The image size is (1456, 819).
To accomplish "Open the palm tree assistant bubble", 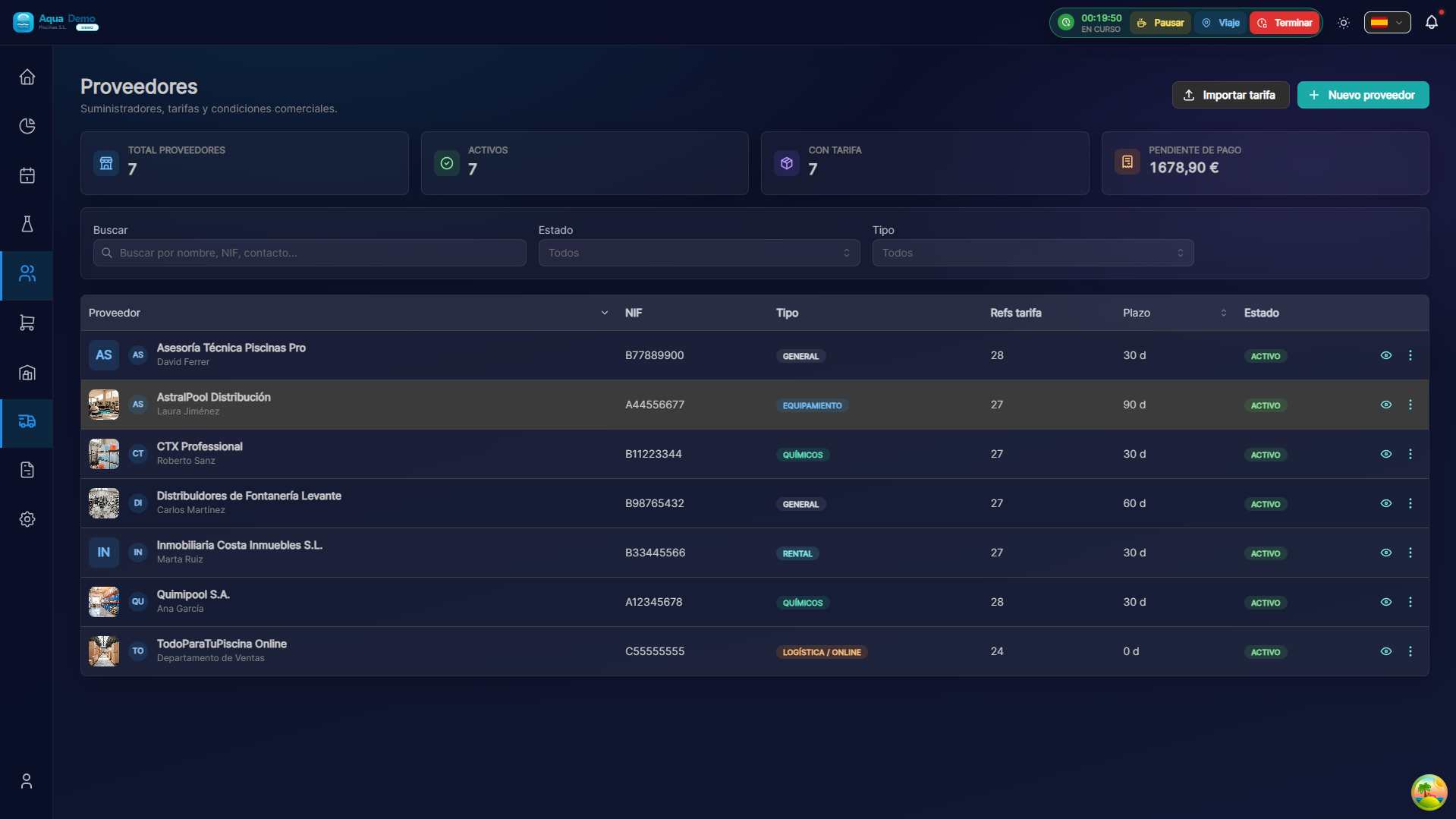I will coord(1429,792).
